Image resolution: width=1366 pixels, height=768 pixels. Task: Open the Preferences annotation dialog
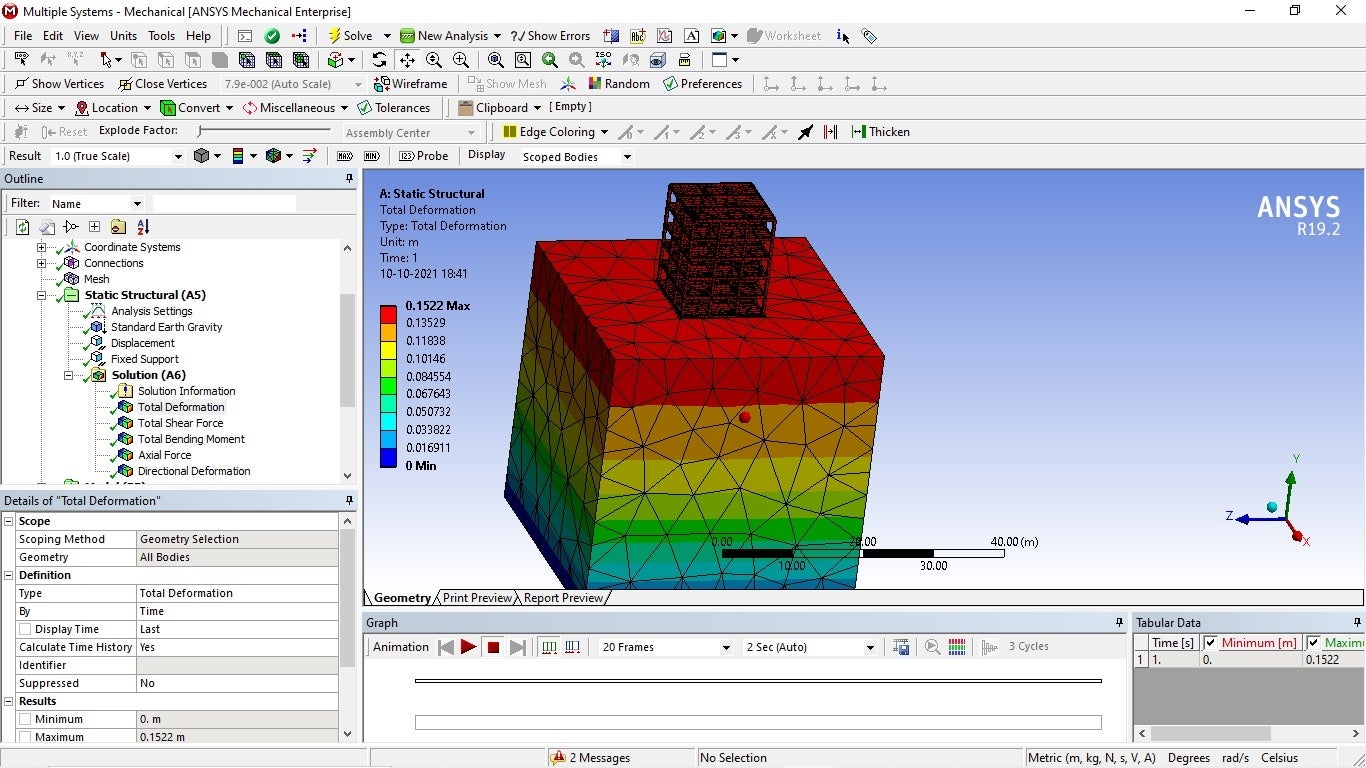click(x=702, y=84)
